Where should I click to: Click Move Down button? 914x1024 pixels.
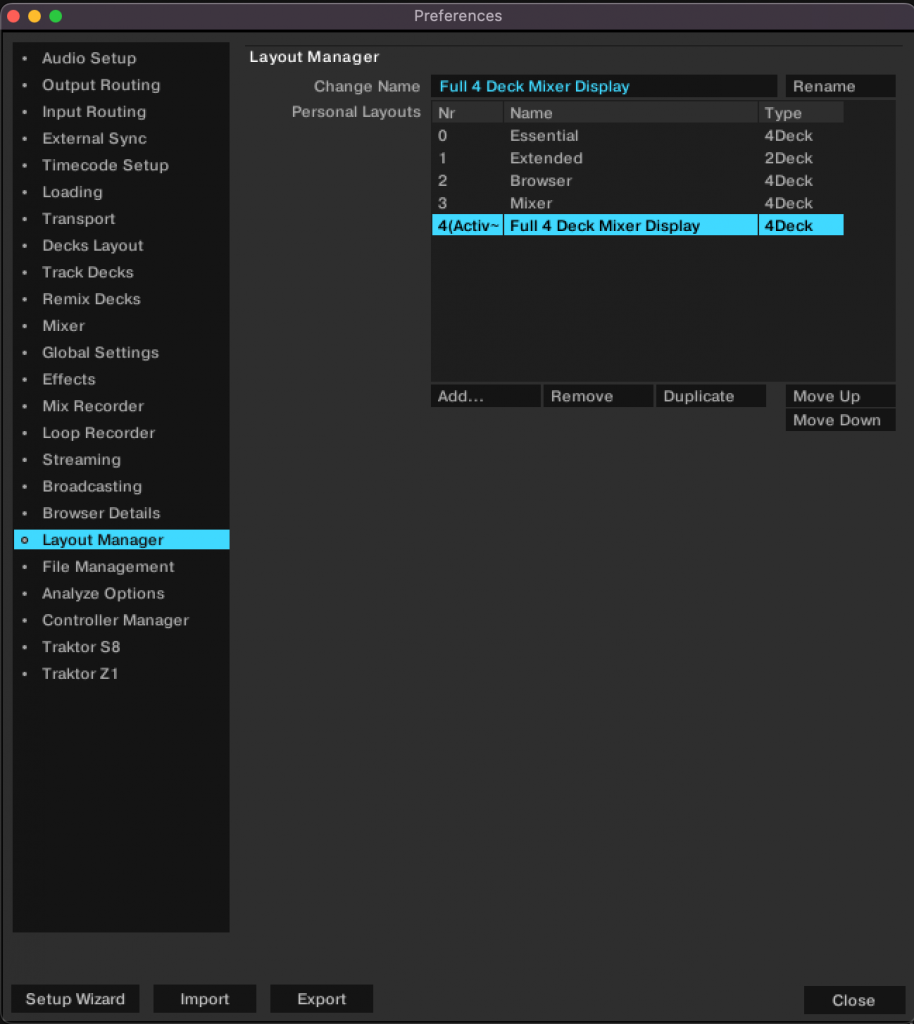pos(840,420)
